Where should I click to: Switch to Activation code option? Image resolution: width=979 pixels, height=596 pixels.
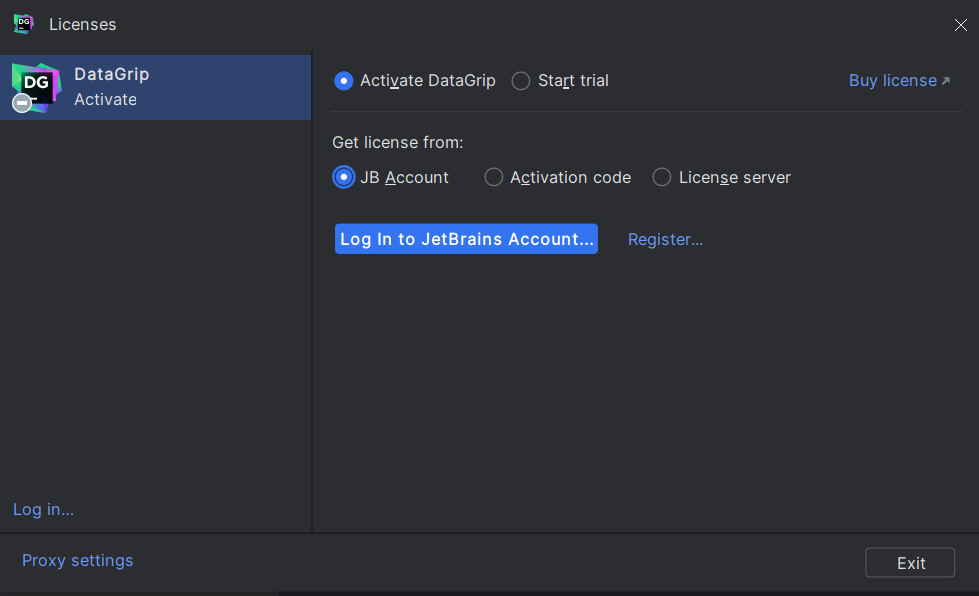point(494,177)
